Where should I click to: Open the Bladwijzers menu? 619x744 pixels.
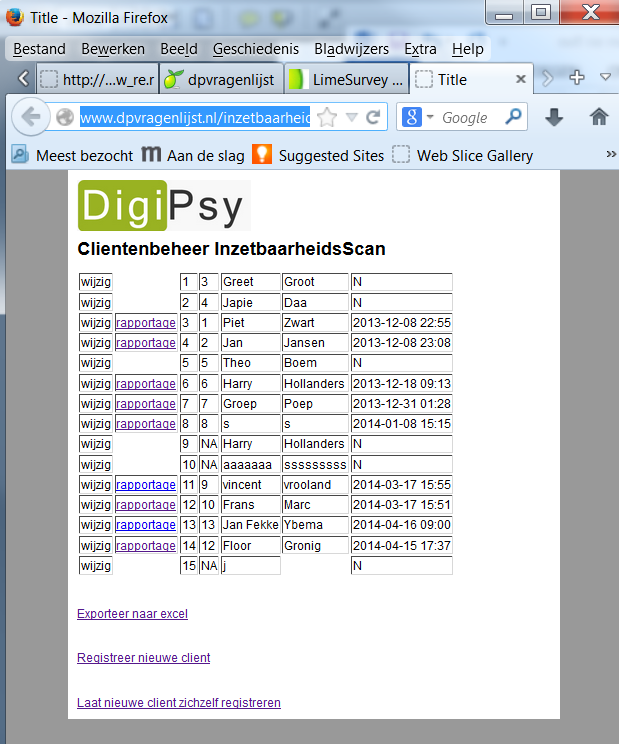click(351, 49)
